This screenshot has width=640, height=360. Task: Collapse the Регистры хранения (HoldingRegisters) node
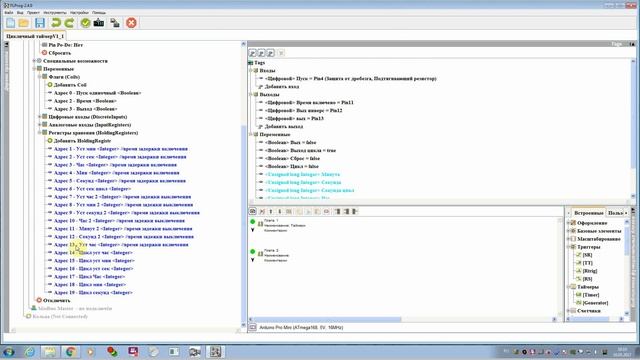40,133
